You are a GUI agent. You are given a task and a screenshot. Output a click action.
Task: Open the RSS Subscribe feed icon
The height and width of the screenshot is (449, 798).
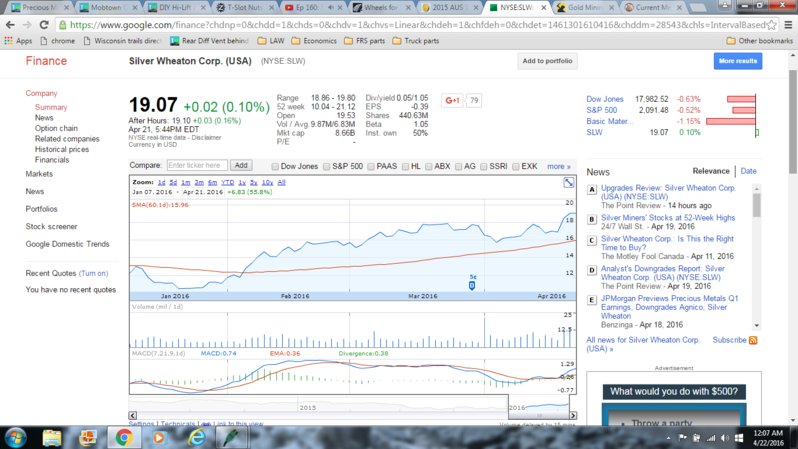pyautogui.click(x=753, y=340)
